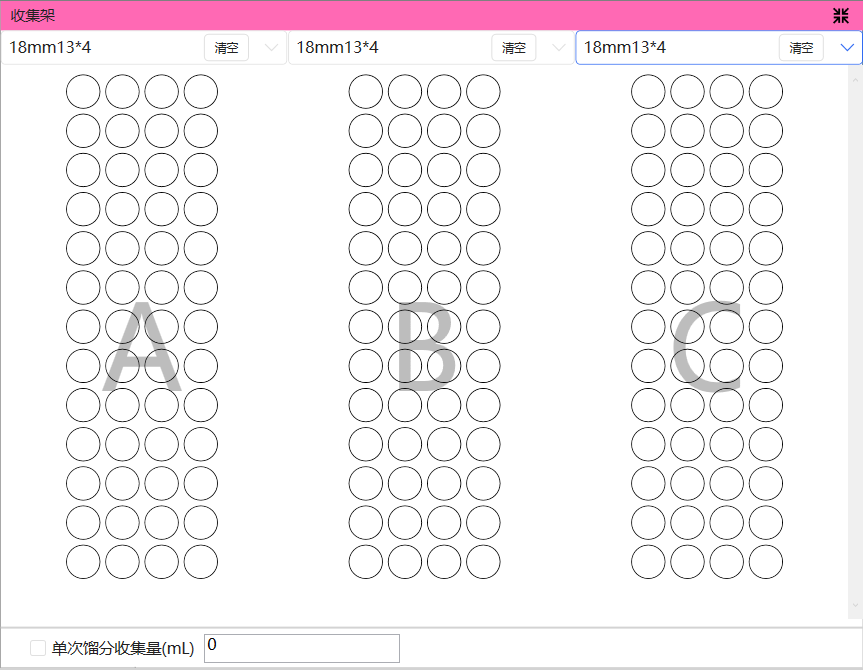Image resolution: width=863 pixels, height=670 pixels.
Task: Focus the 单次馏分收集量 volume input field
Action: coord(302,649)
